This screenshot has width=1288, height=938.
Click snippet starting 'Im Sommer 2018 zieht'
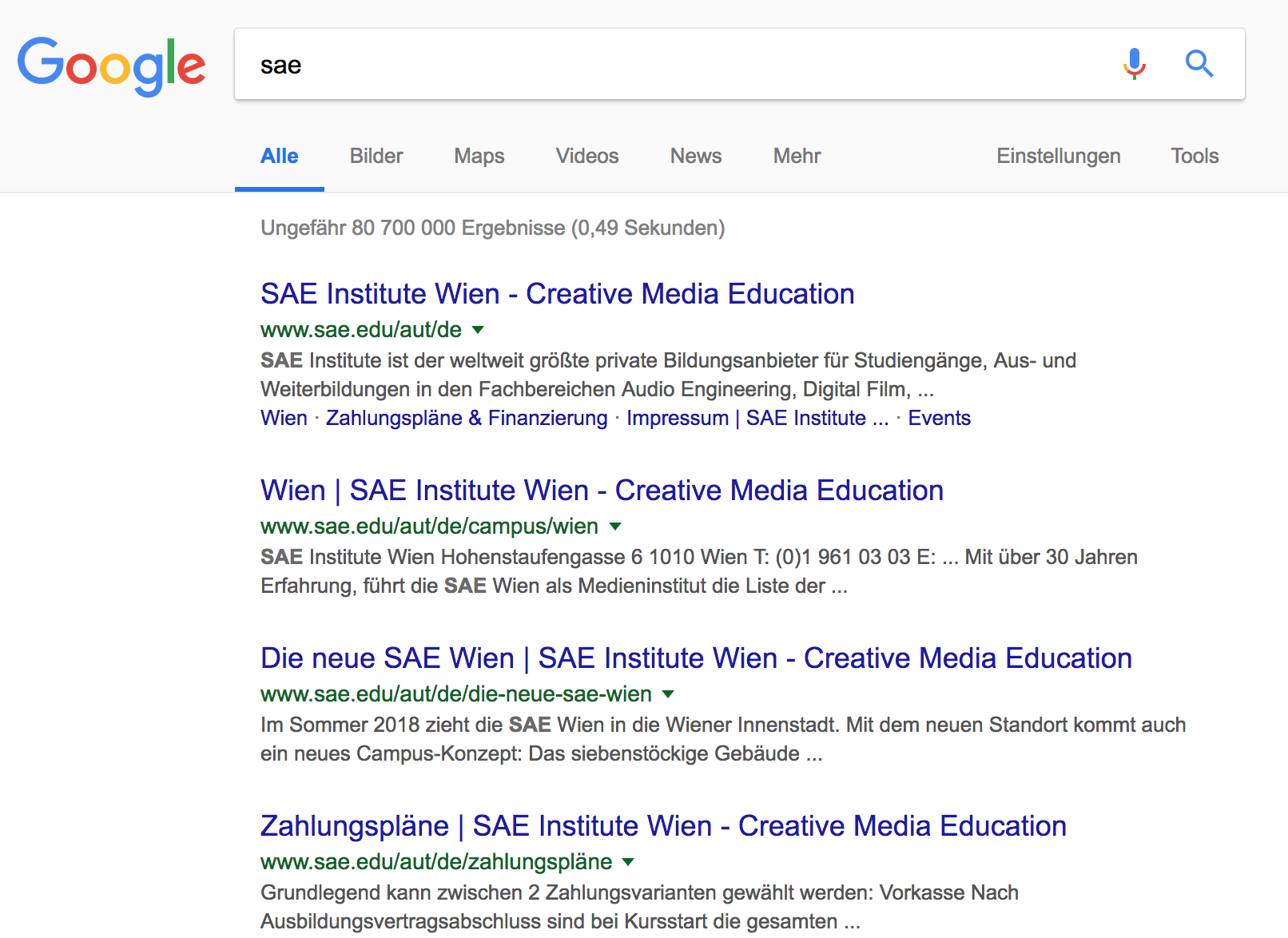(x=723, y=739)
